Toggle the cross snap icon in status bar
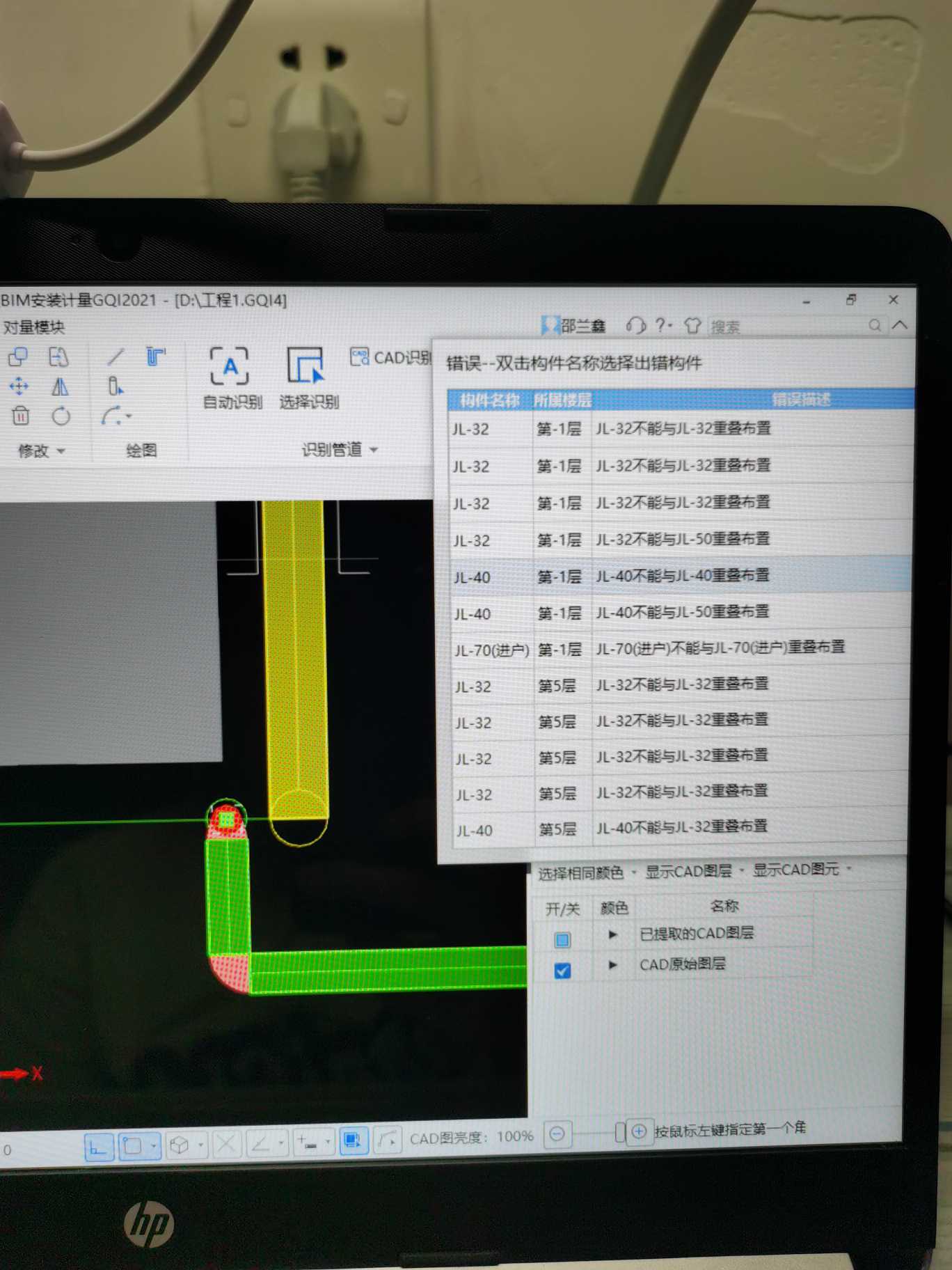Viewport: 952px width, 1270px height. coord(226,1144)
